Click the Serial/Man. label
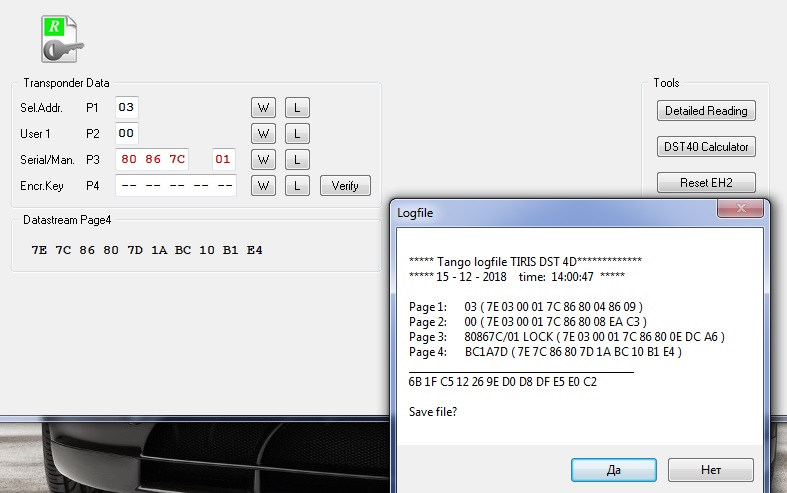The image size is (787, 493). tap(47, 160)
